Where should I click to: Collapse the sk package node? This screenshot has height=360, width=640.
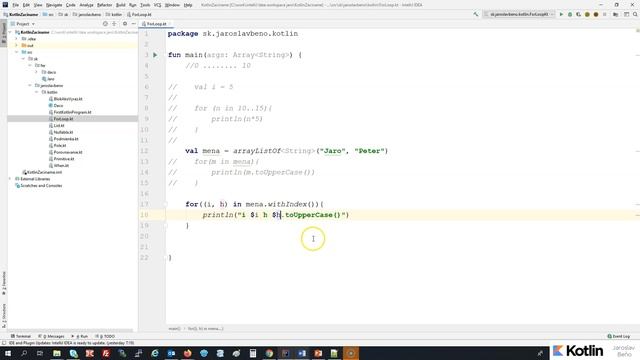pos(23,59)
